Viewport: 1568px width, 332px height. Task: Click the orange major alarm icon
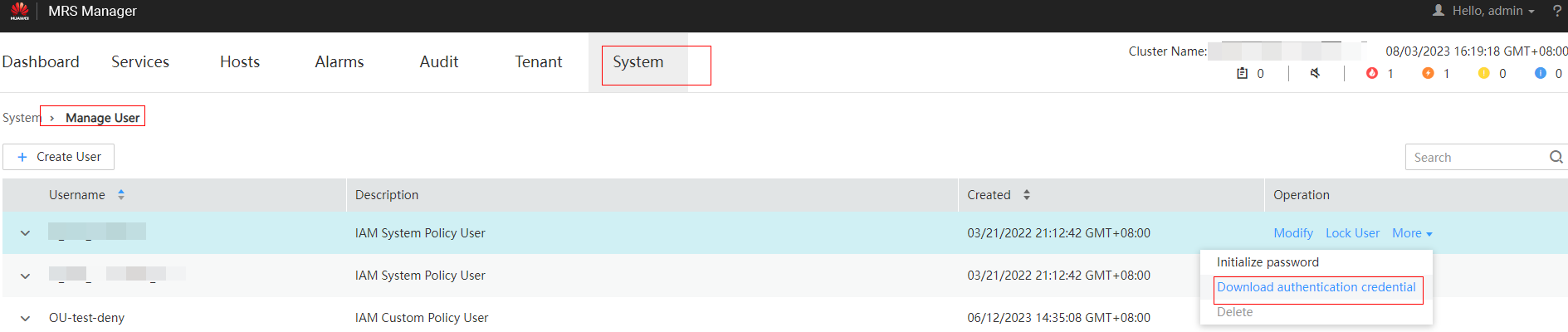1428,73
